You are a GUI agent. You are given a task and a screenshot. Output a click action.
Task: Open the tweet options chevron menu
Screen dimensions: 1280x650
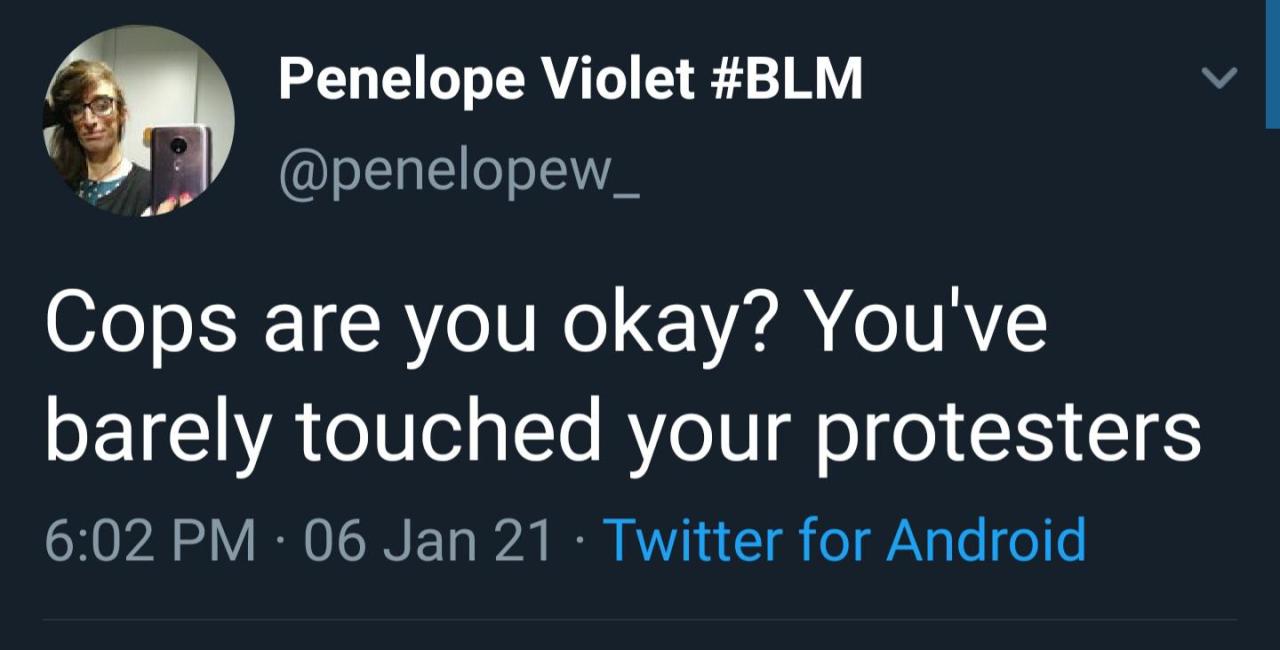1219,77
